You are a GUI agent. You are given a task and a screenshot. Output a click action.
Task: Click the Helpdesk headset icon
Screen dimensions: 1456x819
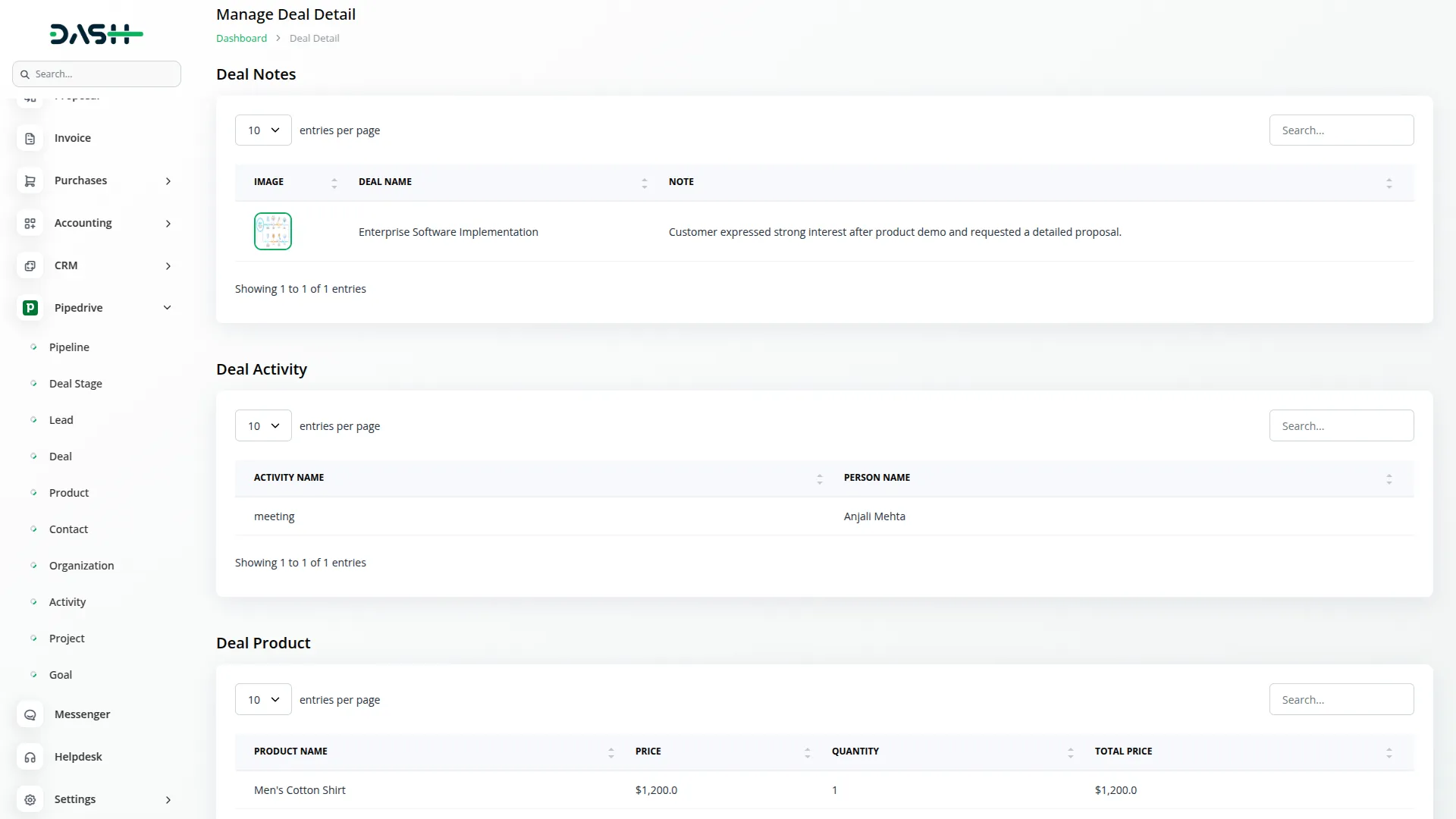click(x=30, y=758)
